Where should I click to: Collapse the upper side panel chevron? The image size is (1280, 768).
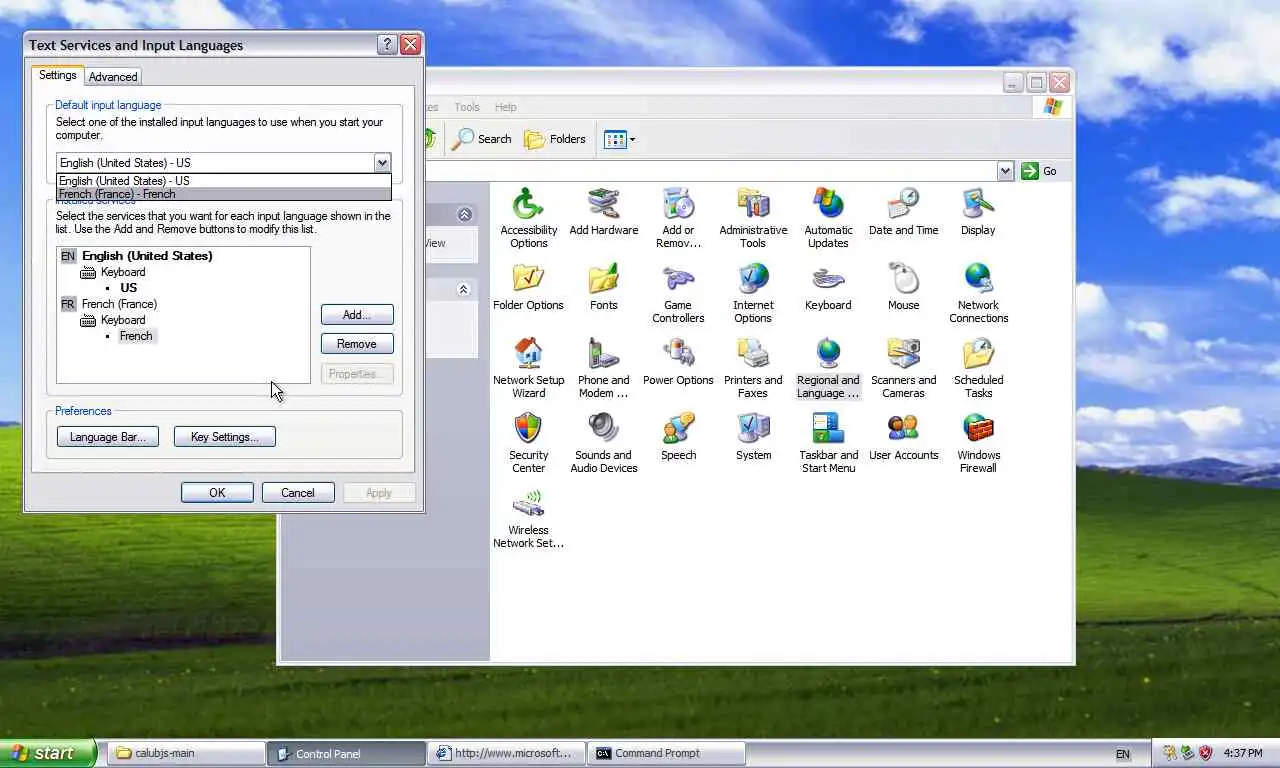coord(464,214)
